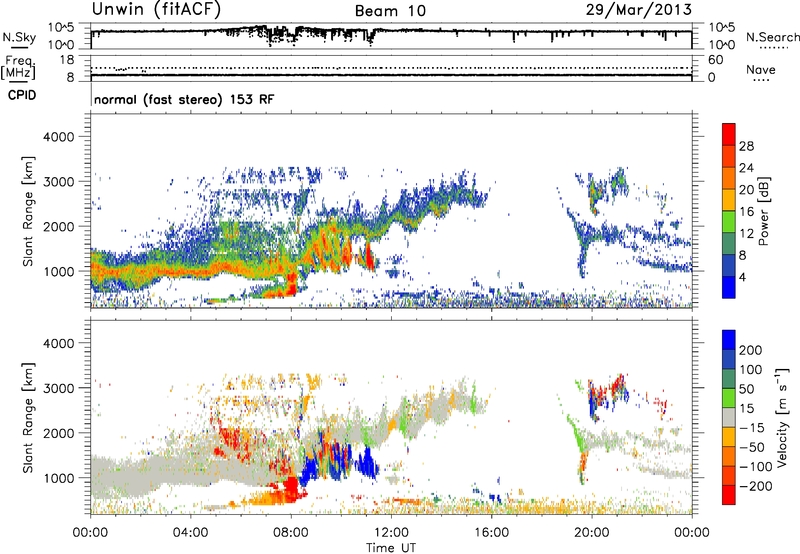The width and height of the screenshot is (800, 554).
Task: Click the "Velocity [m s-1]" color bar label
Action: (x=782, y=417)
